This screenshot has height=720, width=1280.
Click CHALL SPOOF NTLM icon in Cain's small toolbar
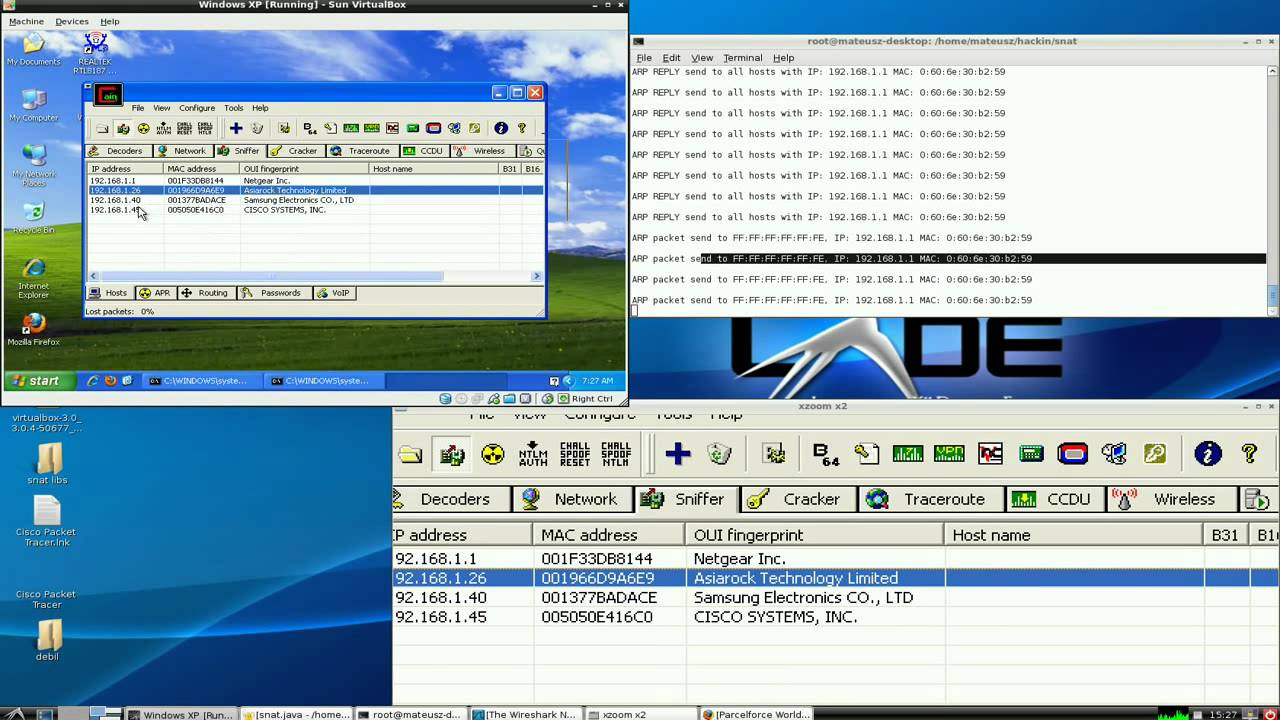click(205, 128)
